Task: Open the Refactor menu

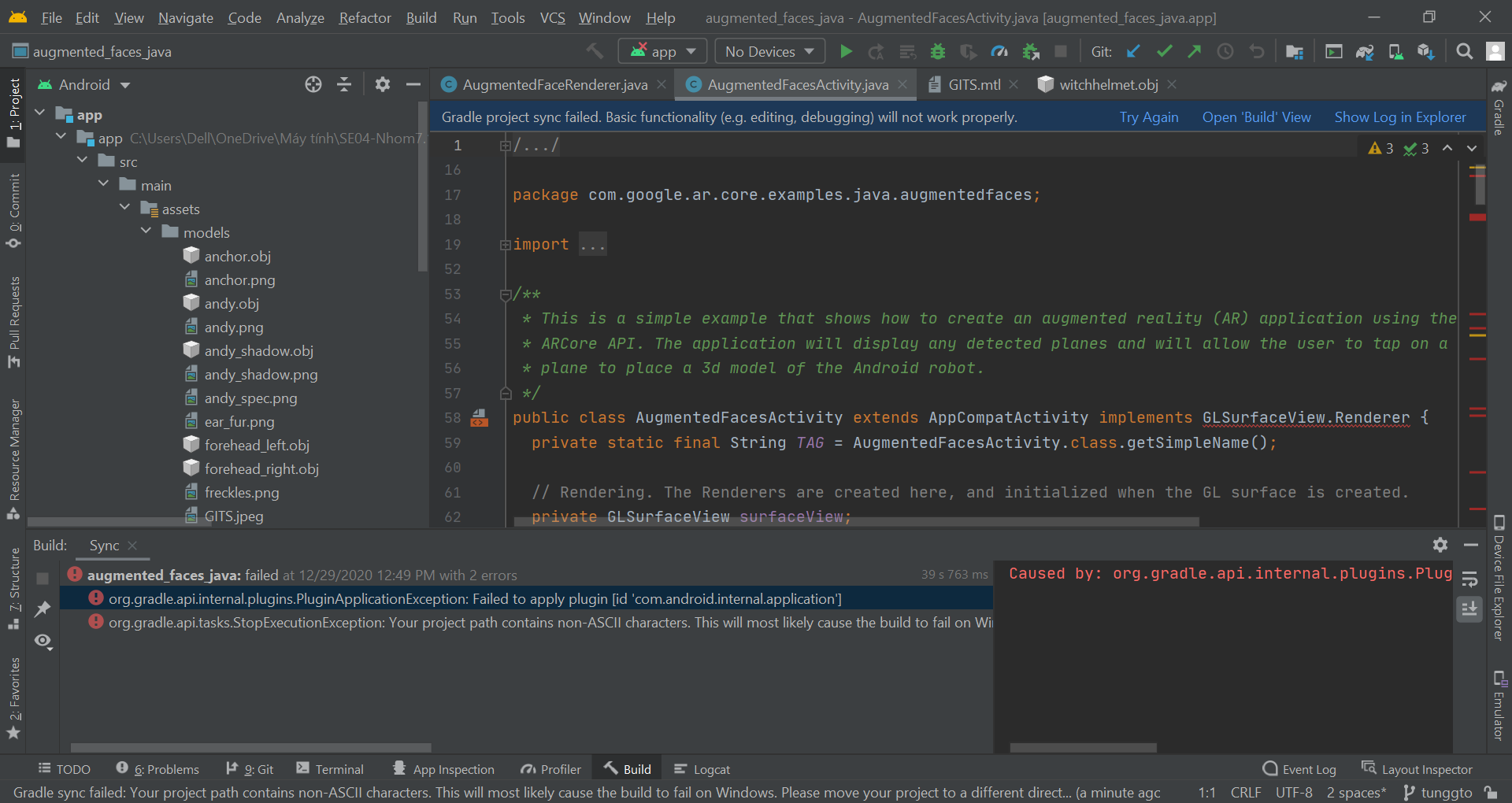Action: pos(365,17)
